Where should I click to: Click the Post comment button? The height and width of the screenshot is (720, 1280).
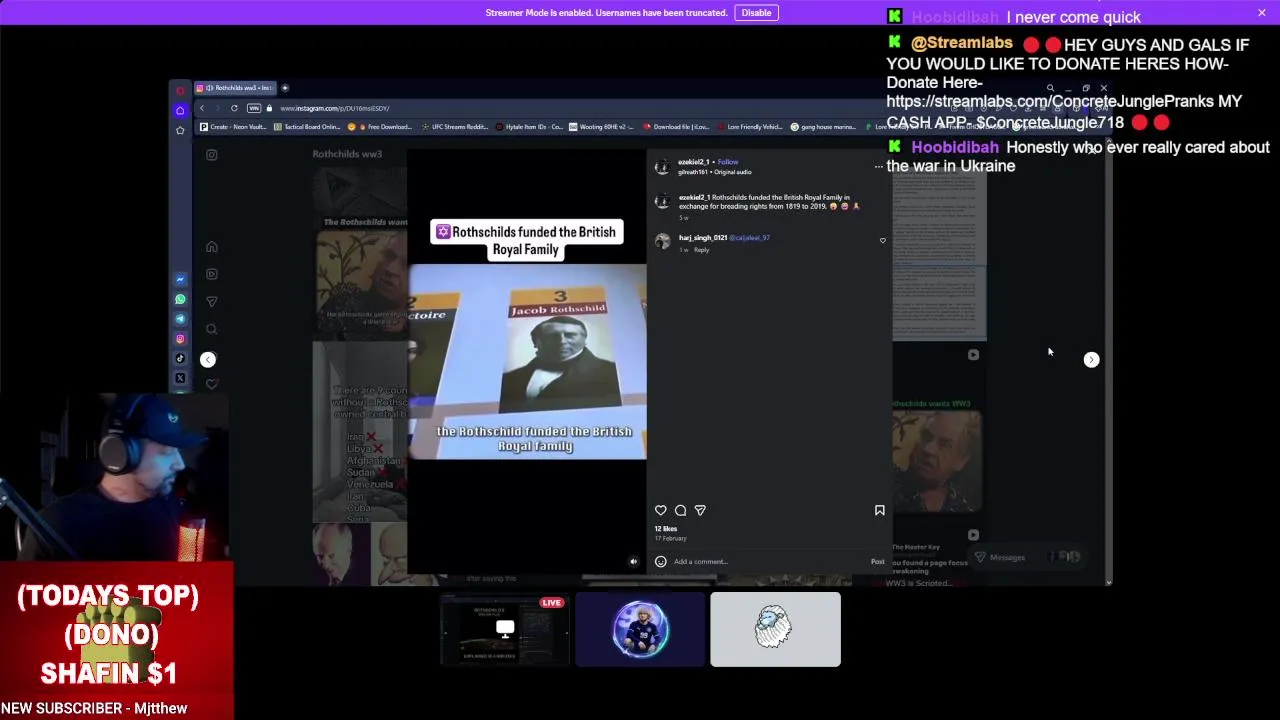[877, 562]
